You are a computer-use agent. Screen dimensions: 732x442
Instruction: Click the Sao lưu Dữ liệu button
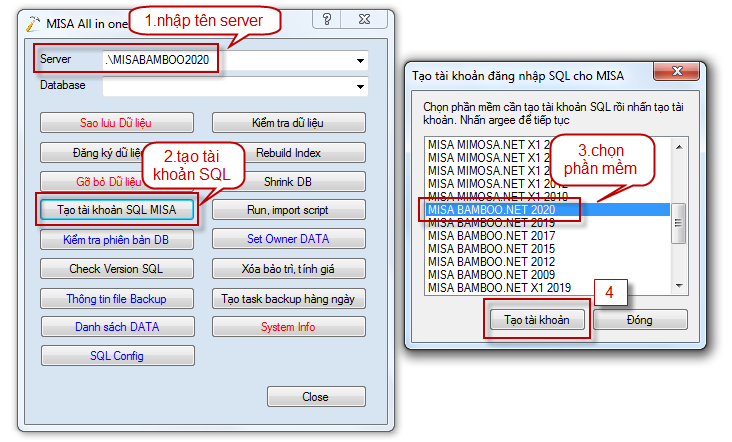117,123
